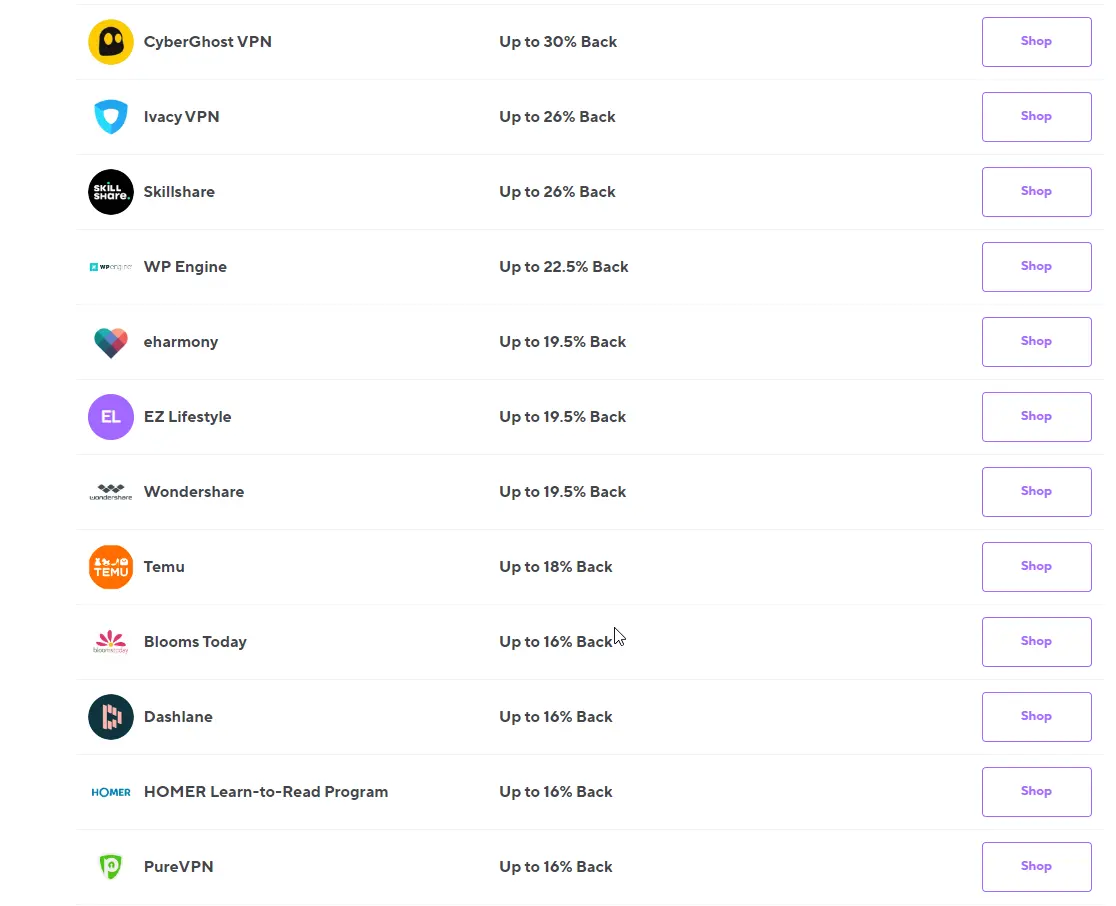Click the WP Engine small logo
Screen dimensions: 1116x906
(x=110, y=267)
